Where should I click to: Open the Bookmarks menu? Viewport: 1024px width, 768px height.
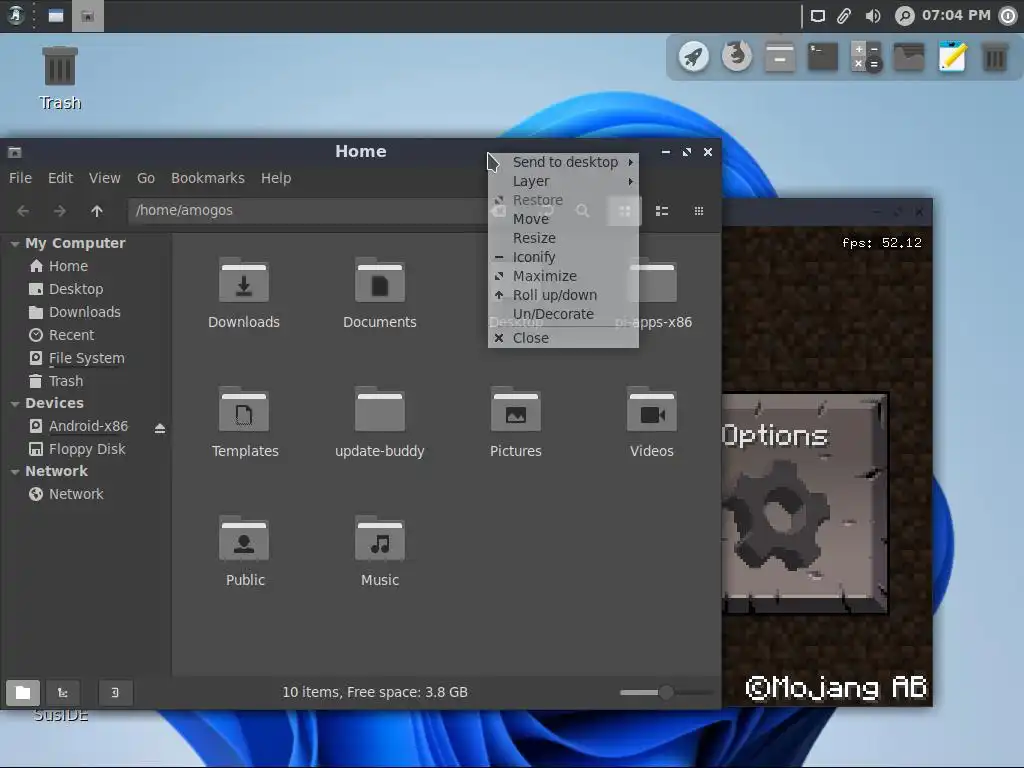[208, 178]
